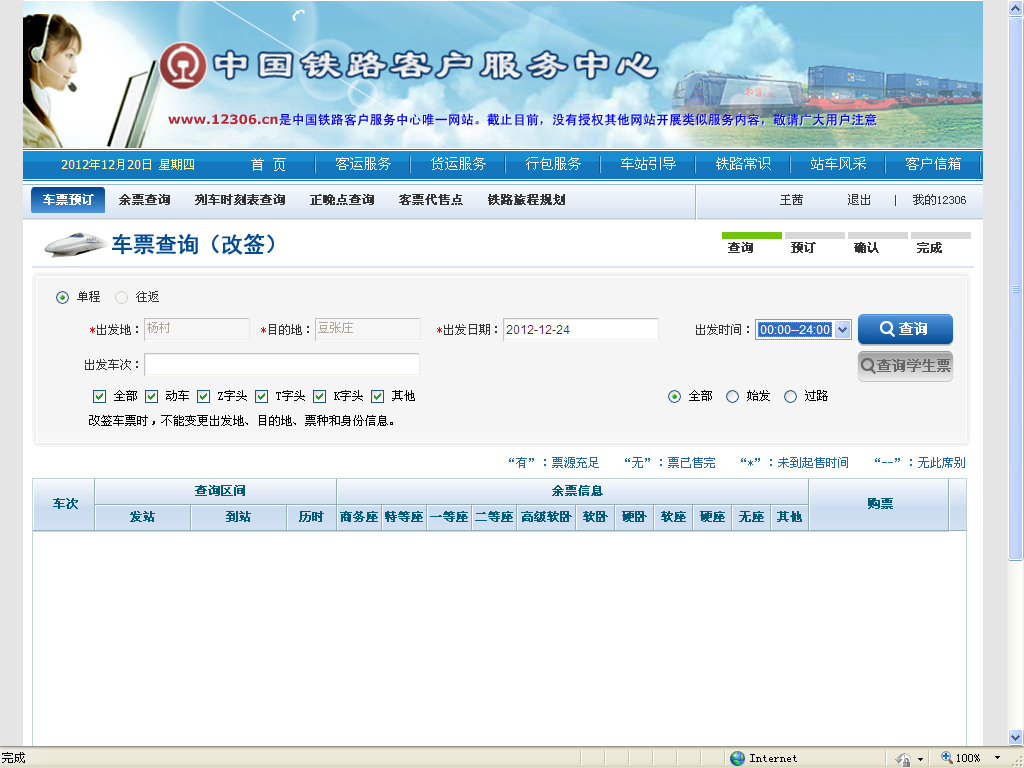
Task: Toggle the Z字头 checkbox
Action: tap(203, 396)
